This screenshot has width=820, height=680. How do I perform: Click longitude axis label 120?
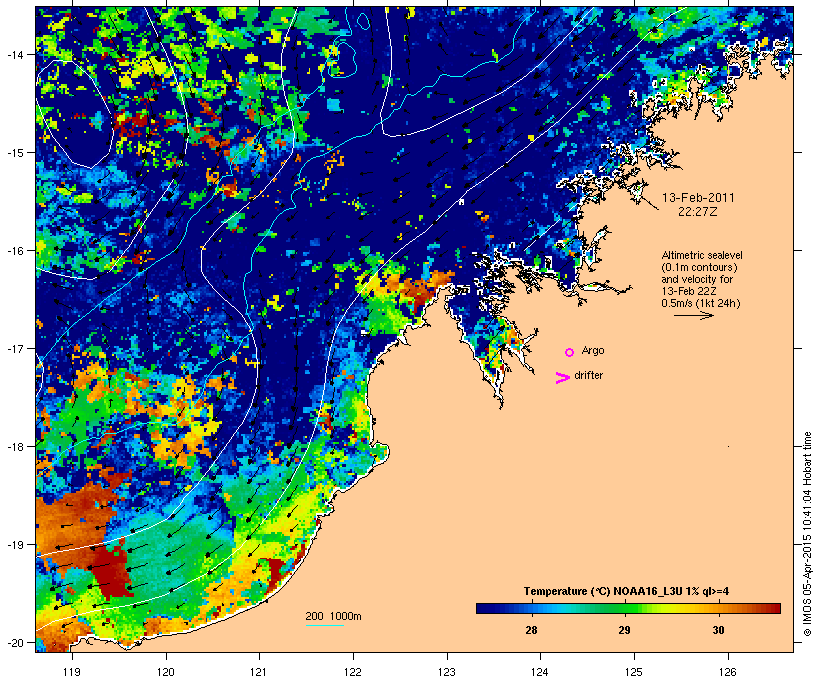click(x=166, y=672)
